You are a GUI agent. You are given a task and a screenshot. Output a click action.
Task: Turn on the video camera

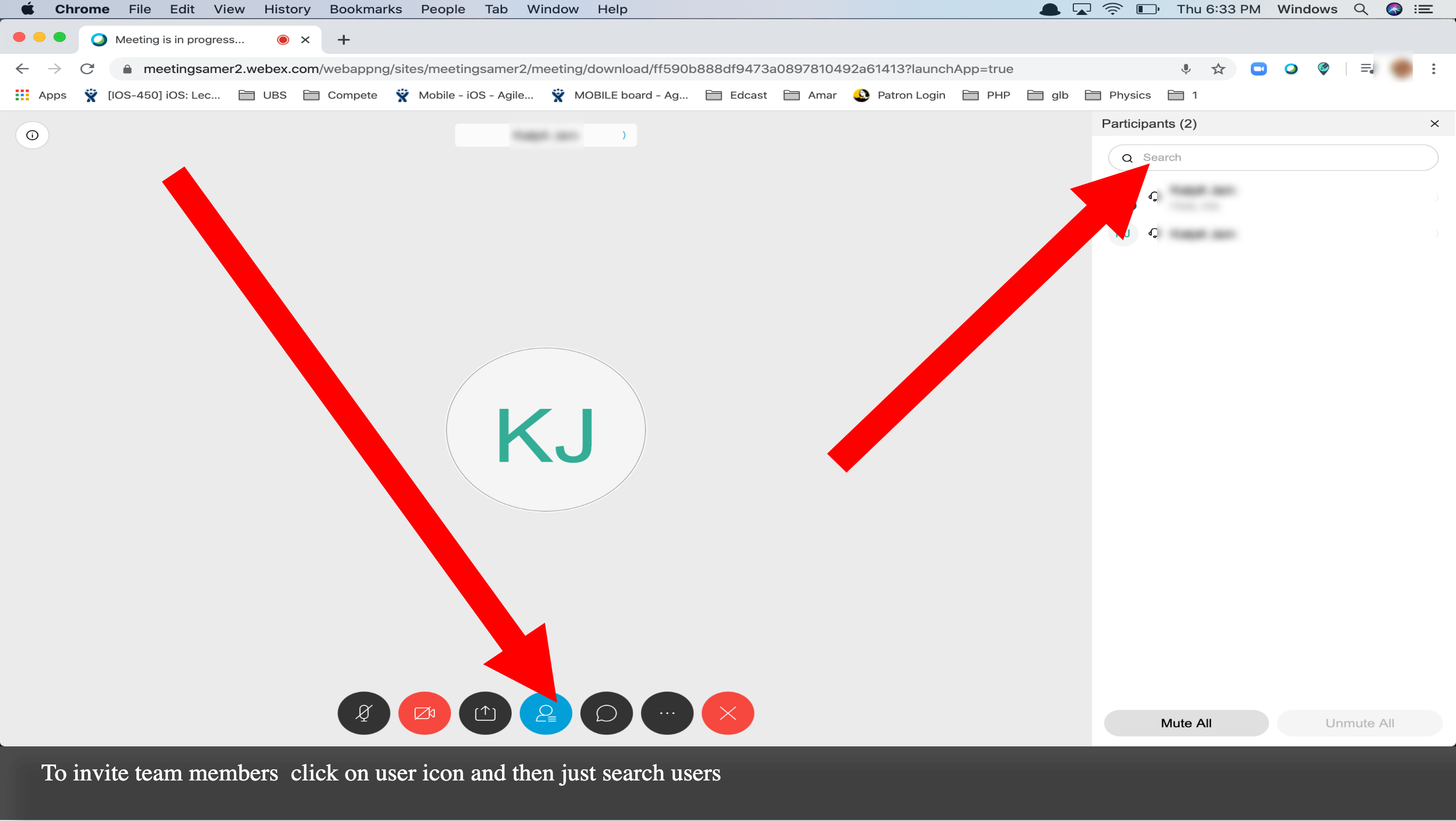[424, 713]
